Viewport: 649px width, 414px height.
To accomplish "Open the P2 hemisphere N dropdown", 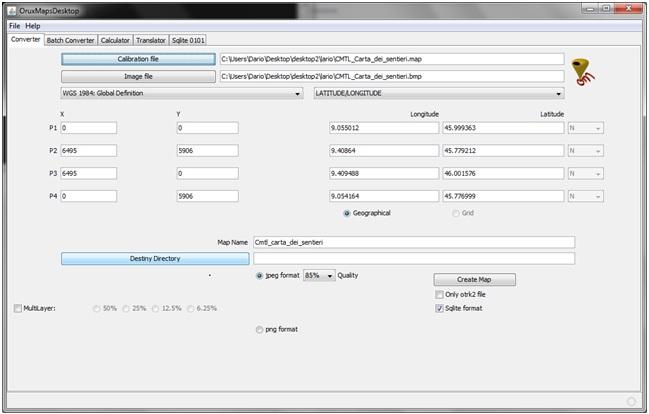I will click(585, 151).
